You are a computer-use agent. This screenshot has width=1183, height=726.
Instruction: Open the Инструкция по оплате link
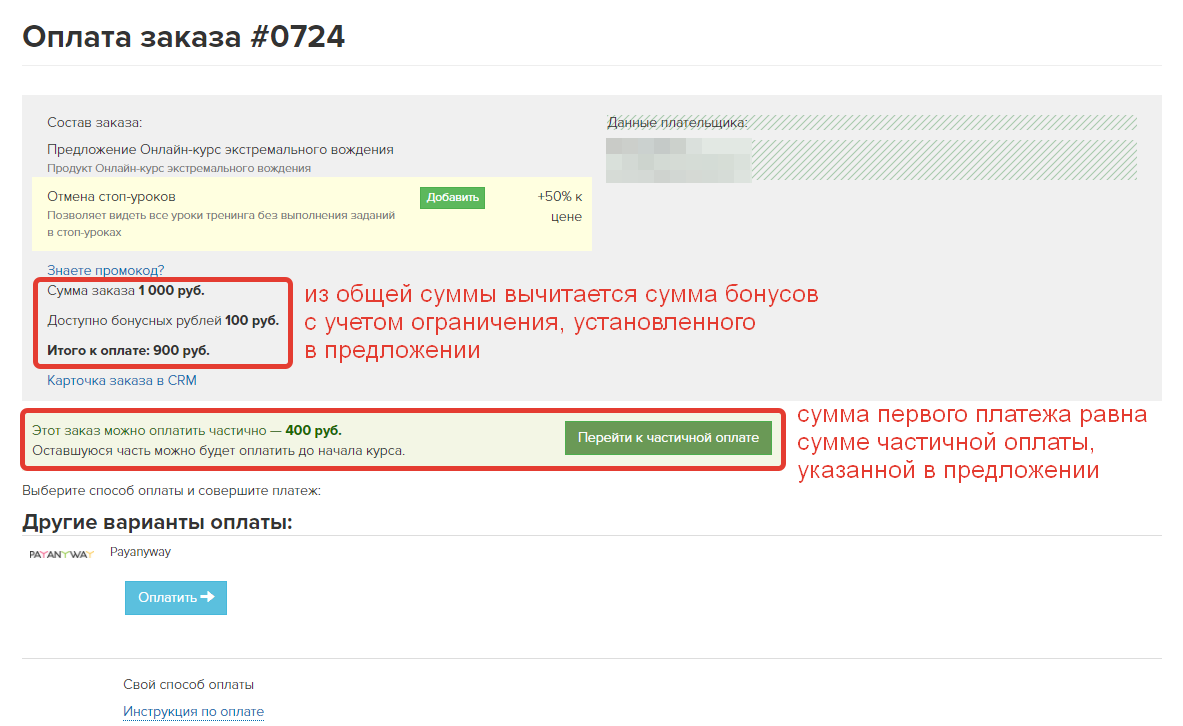(x=193, y=711)
